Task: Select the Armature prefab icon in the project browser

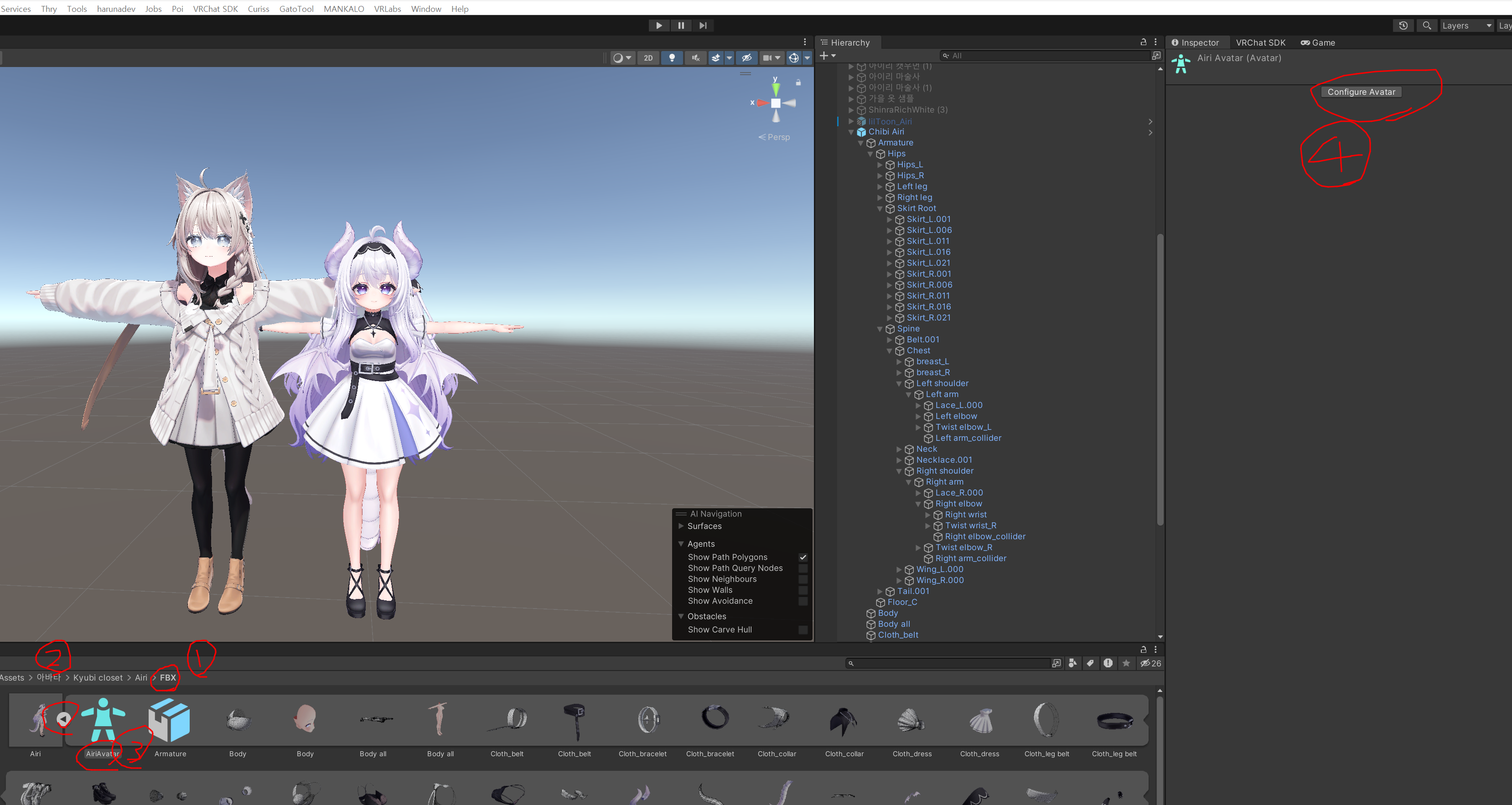Action: (x=170, y=720)
